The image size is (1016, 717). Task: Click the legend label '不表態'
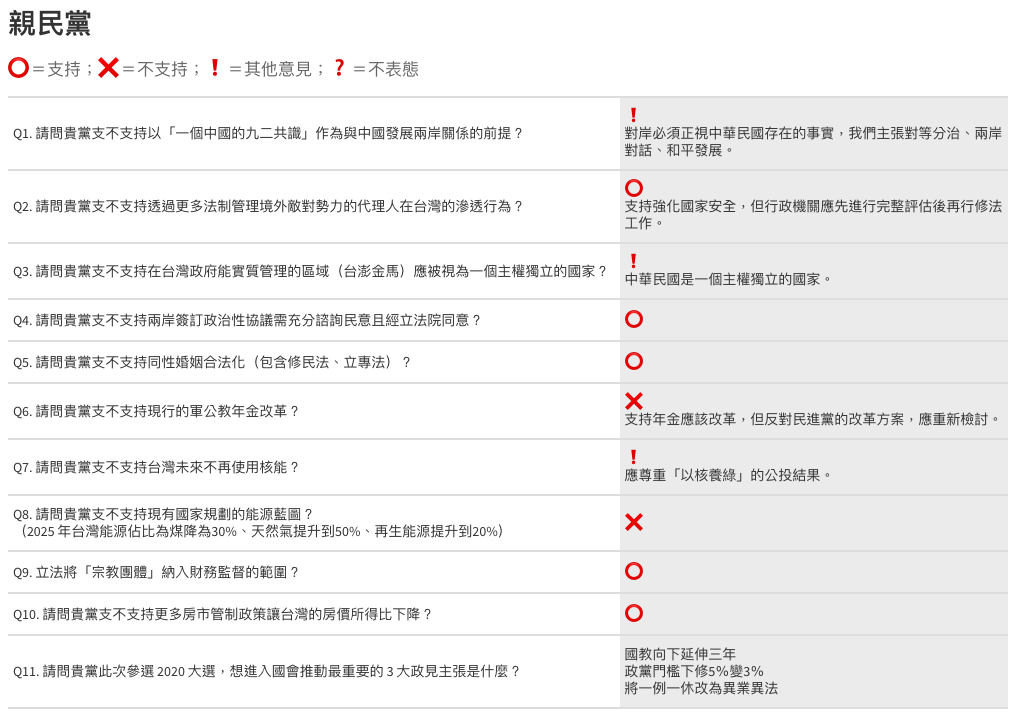[393, 69]
